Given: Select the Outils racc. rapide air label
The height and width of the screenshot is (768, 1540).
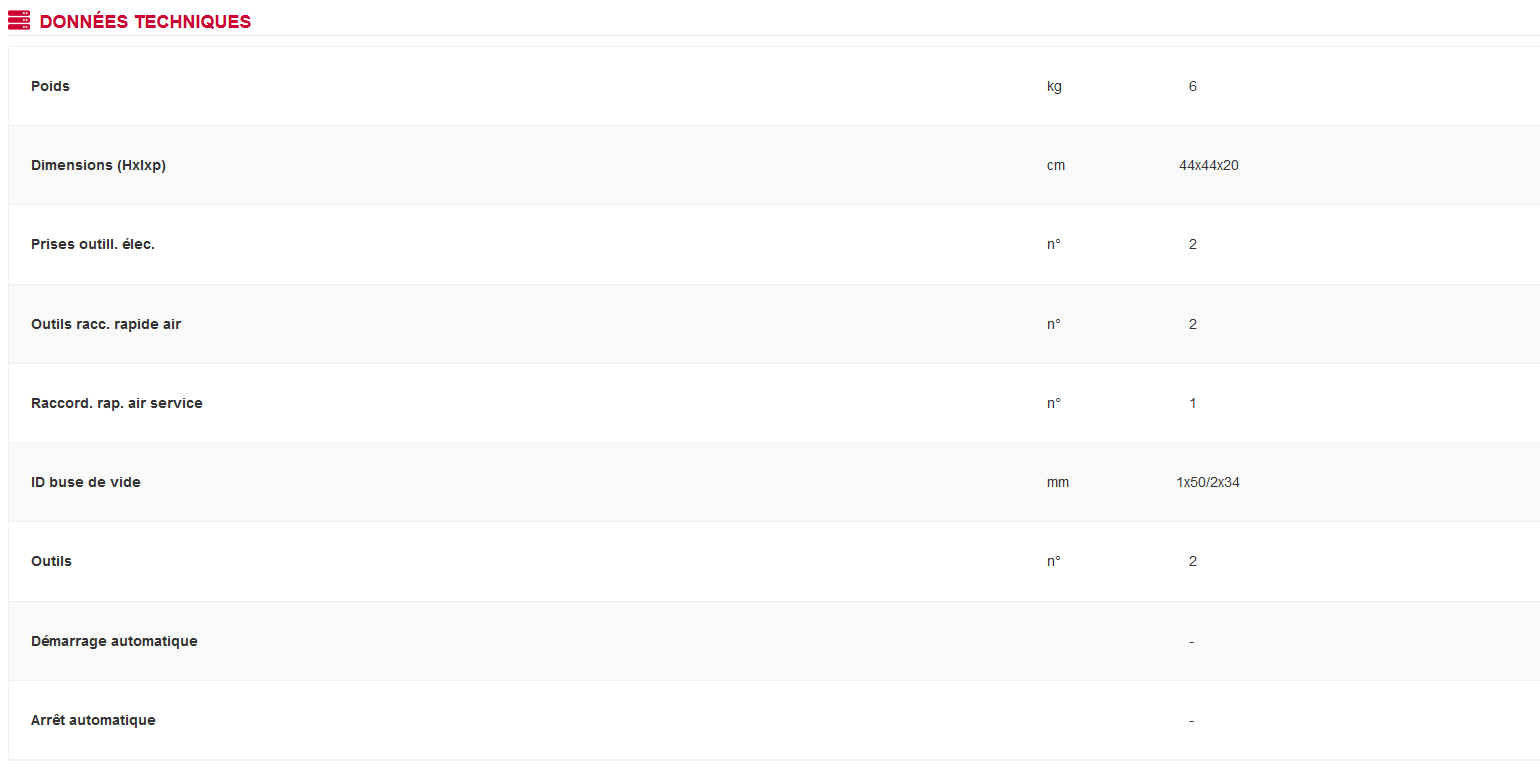Looking at the screenshot, I should (x=106, y=324).
